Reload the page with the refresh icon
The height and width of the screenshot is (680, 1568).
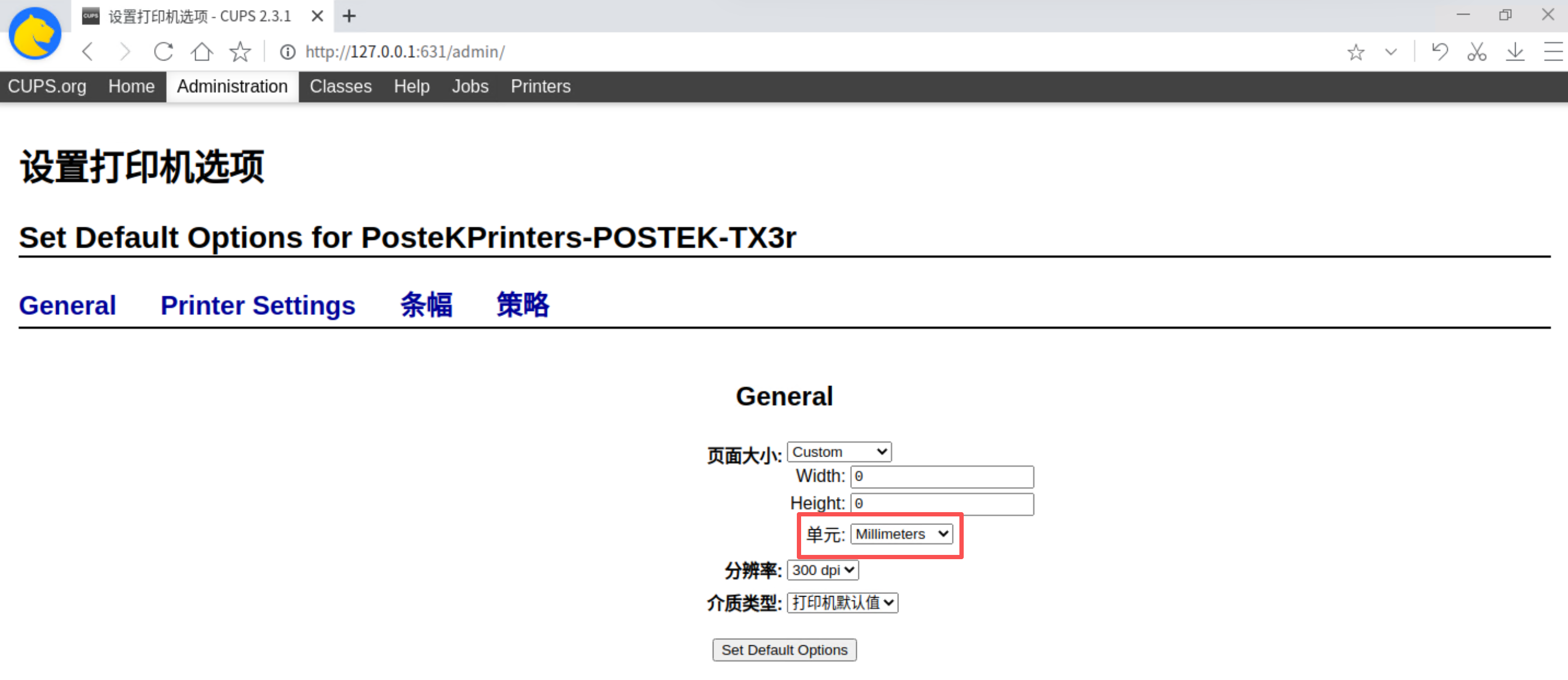tap(163, 52)
